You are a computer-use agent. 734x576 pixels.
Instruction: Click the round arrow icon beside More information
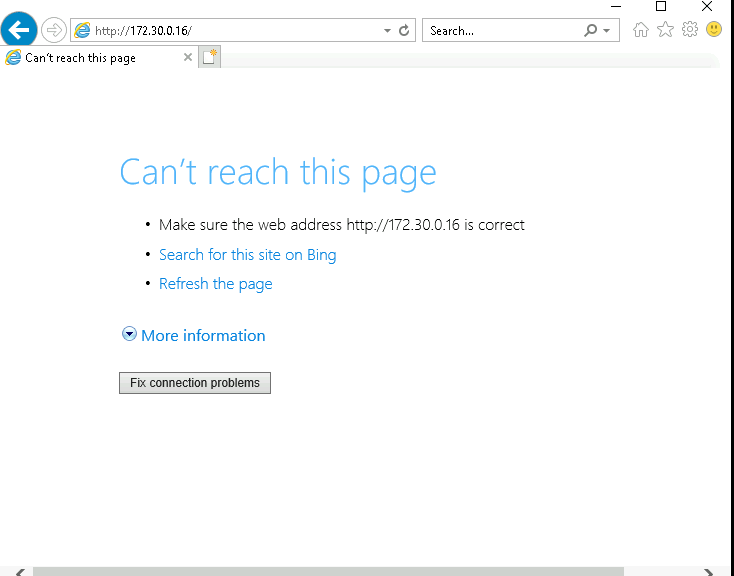pos(129,334)
